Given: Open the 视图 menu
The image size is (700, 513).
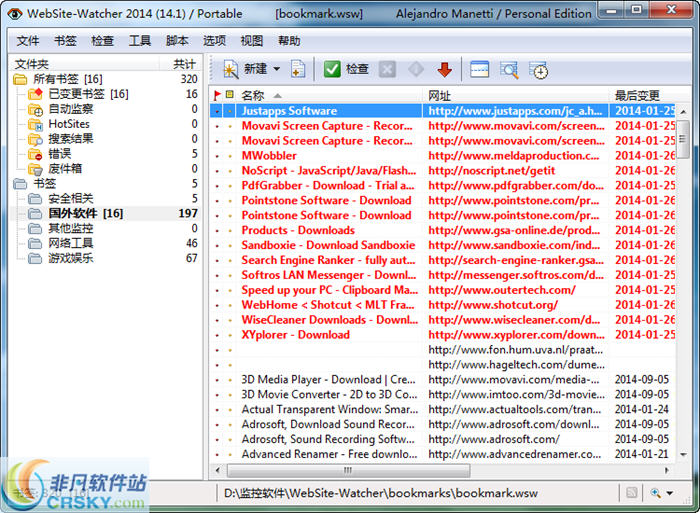Looking at the screenshot, I should click(252, 41).
